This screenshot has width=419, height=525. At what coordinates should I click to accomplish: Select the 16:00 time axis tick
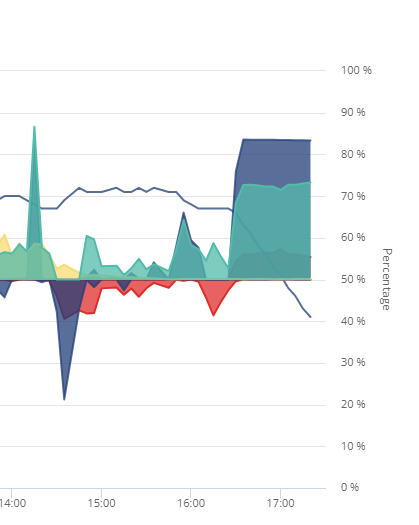coord(191,503)
